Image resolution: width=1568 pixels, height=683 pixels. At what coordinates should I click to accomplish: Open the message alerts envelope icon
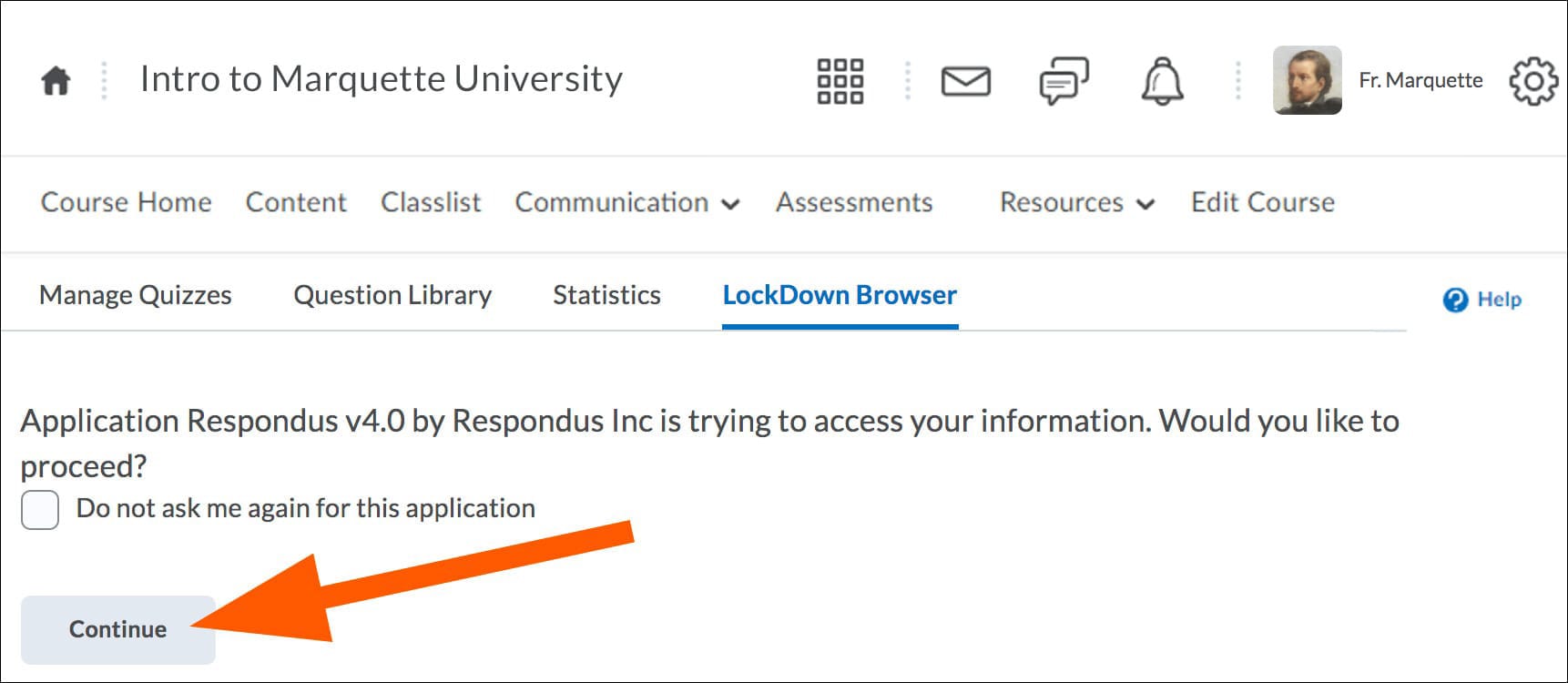point(965,81)
